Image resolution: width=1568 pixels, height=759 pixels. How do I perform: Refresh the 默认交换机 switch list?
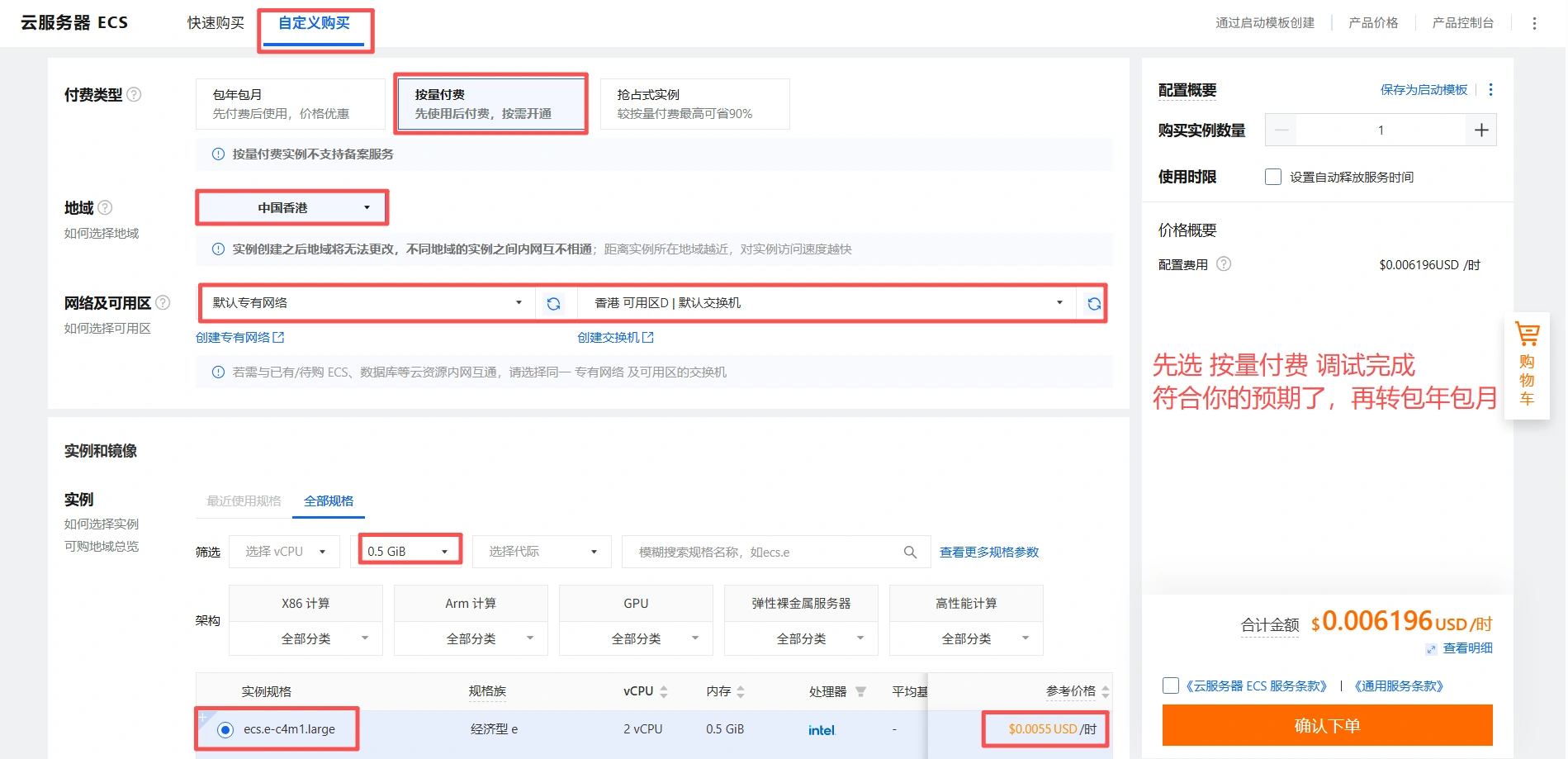(x=1094, y=303)
